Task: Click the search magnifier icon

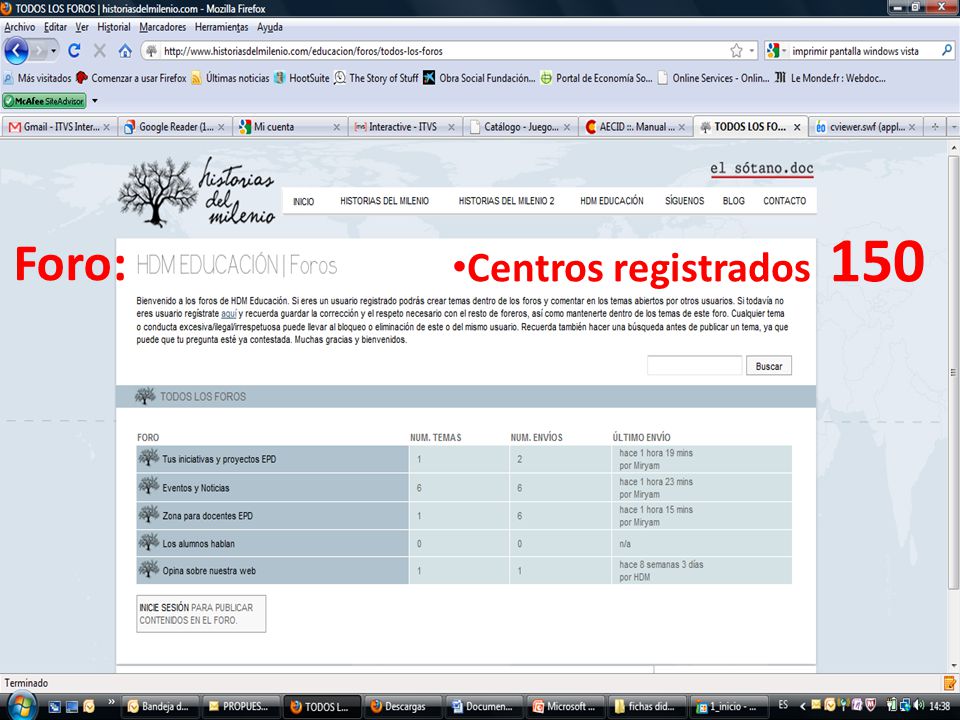Action: pyautogui.click(x=947, y=51)
